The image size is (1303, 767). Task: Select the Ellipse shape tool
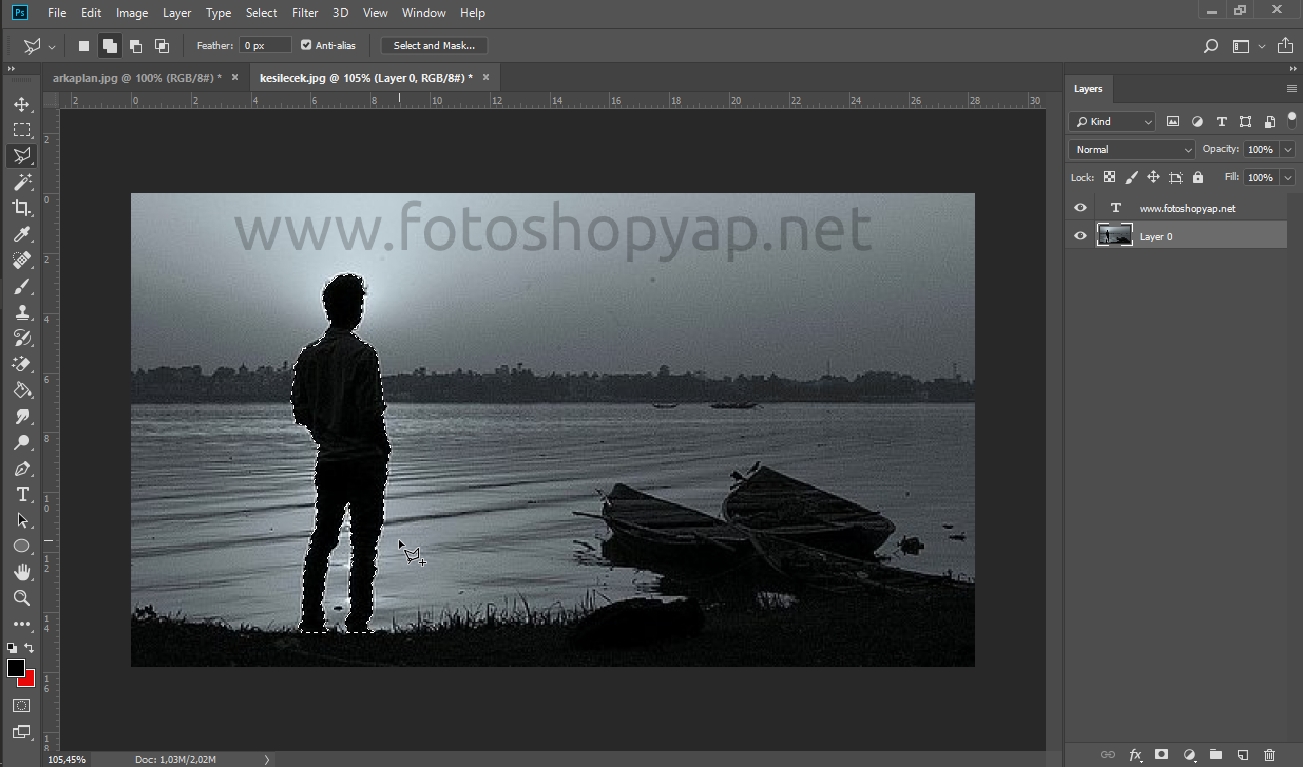(22, 546)
